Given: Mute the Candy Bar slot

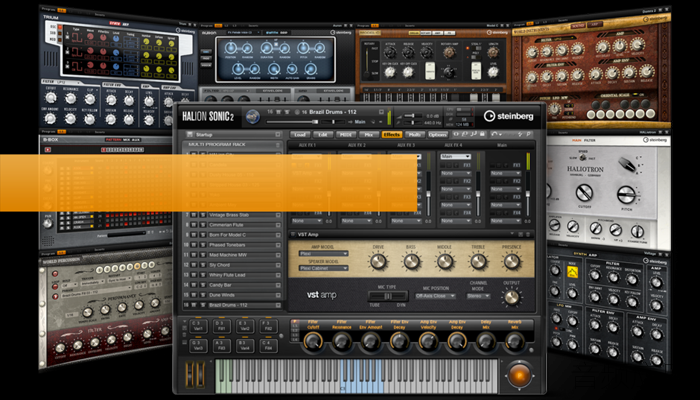Looking at the screenshot, I should 194,285.
